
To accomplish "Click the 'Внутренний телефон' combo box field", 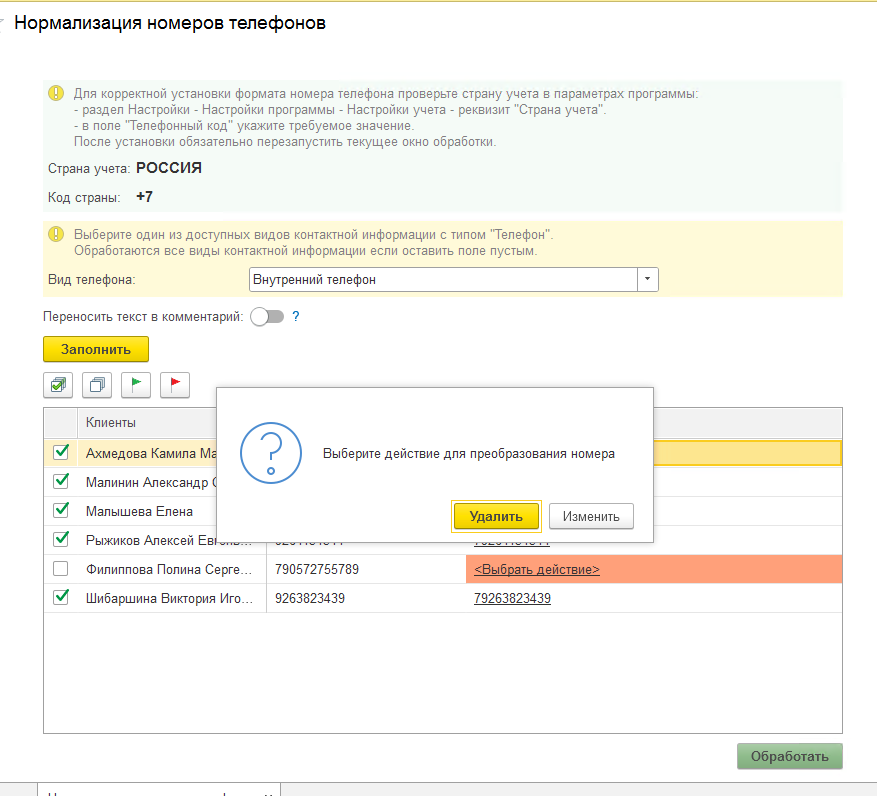I will pos(443,280).
